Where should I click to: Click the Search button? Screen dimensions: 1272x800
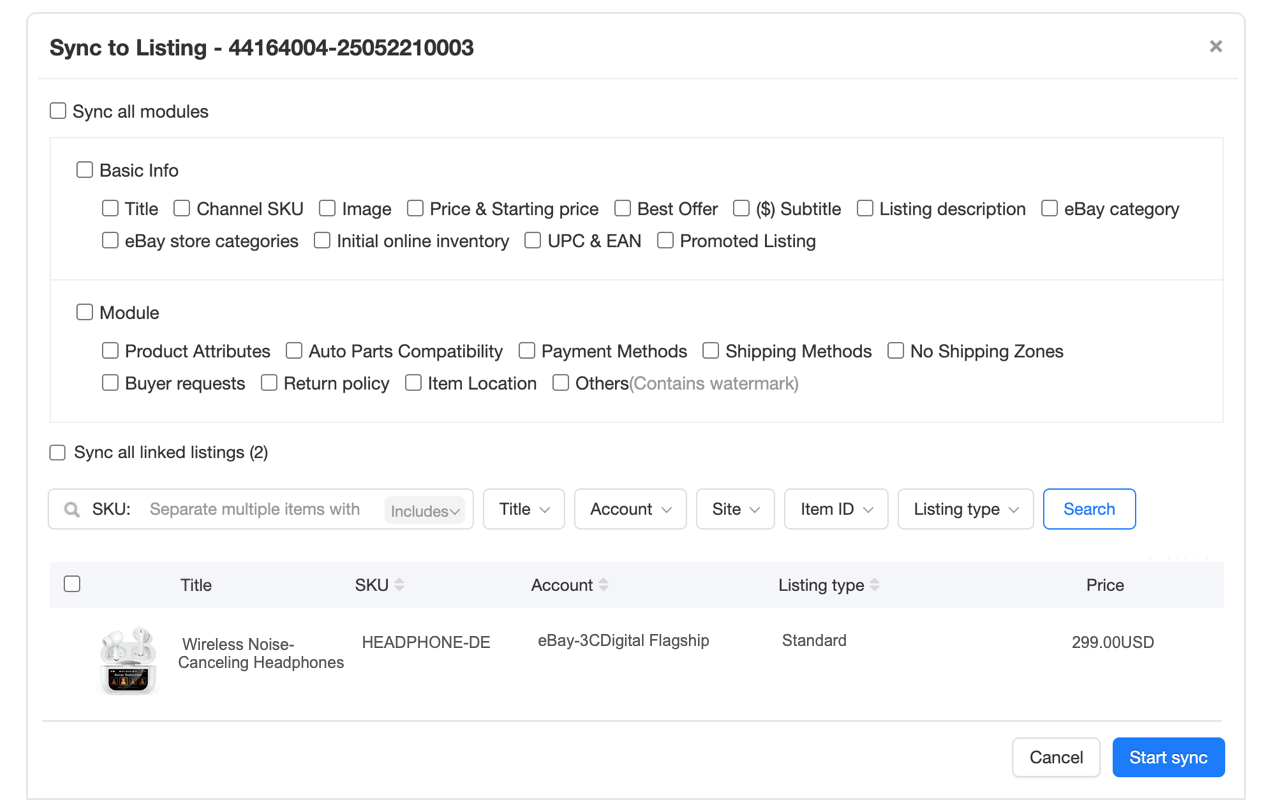(1089, 509)
